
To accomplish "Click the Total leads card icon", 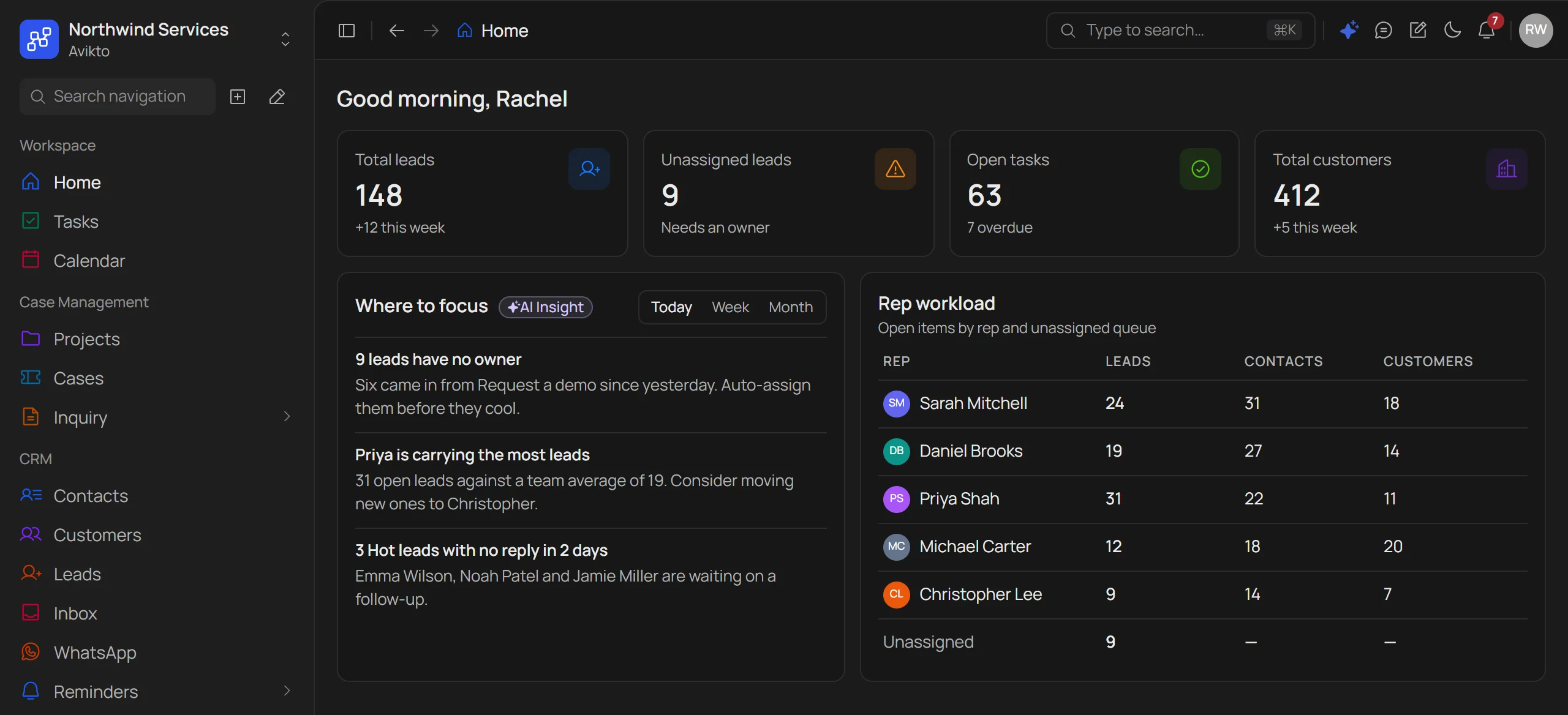I will point(589,169).
